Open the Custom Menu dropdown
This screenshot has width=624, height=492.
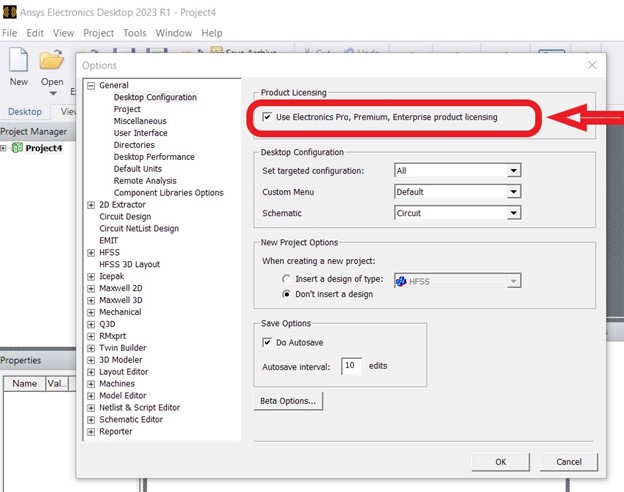coord(513,192)
